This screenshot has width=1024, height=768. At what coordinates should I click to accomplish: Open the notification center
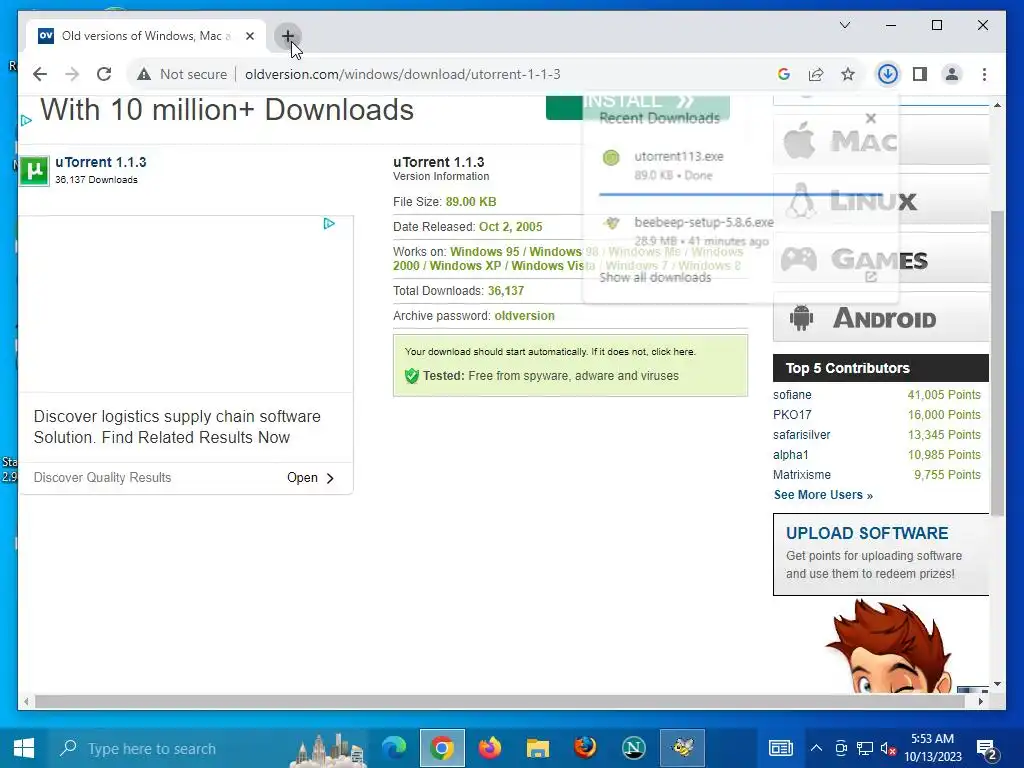coord(986,749)
